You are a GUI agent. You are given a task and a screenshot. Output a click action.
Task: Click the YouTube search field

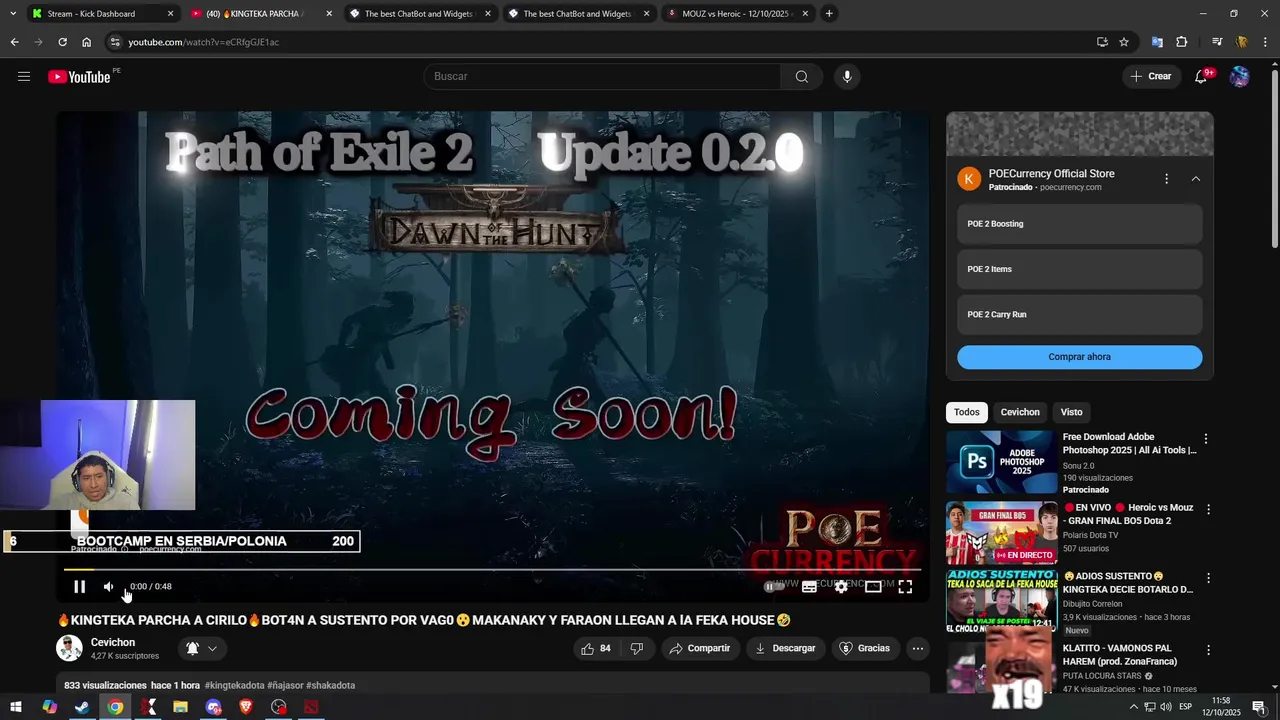(x=603, y=77)
